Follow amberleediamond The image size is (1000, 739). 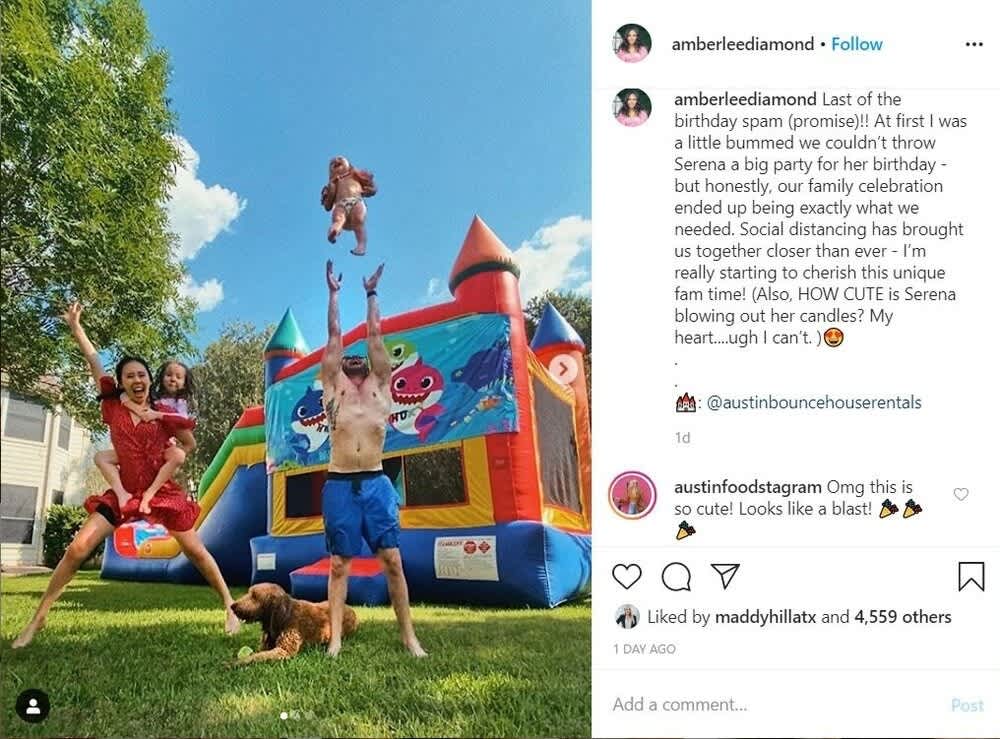(x=857, y=44)
